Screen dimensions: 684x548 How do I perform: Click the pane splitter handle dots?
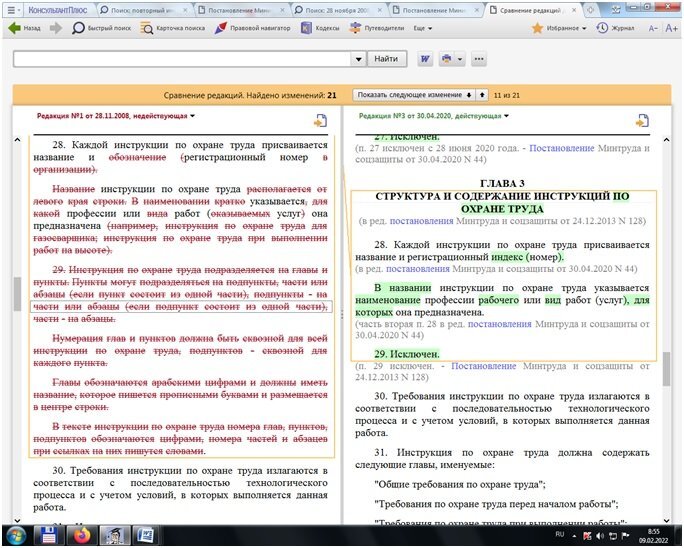pos(342,314)
